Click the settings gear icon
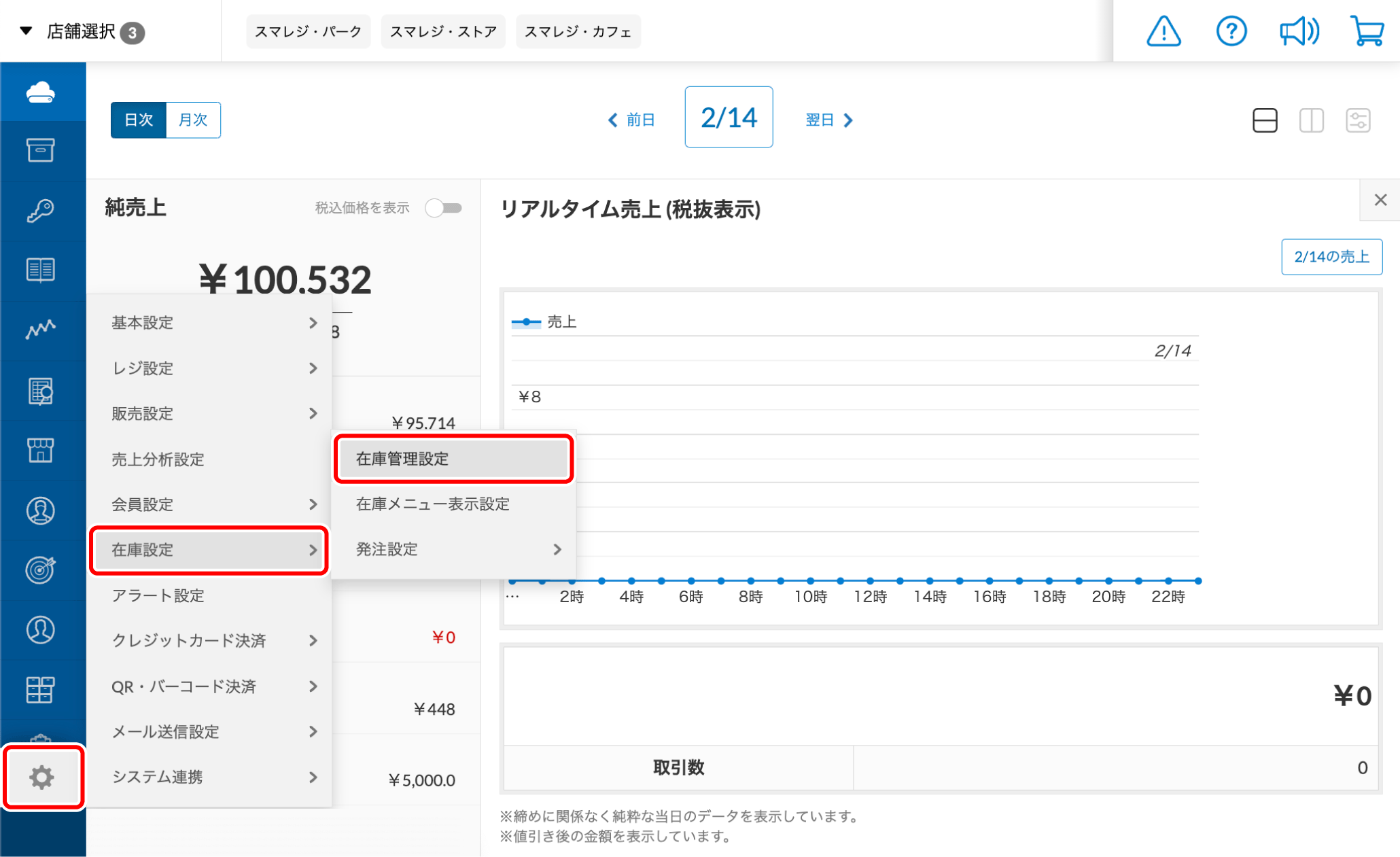This screenshot has width=1400, height=857. [41, 777]
